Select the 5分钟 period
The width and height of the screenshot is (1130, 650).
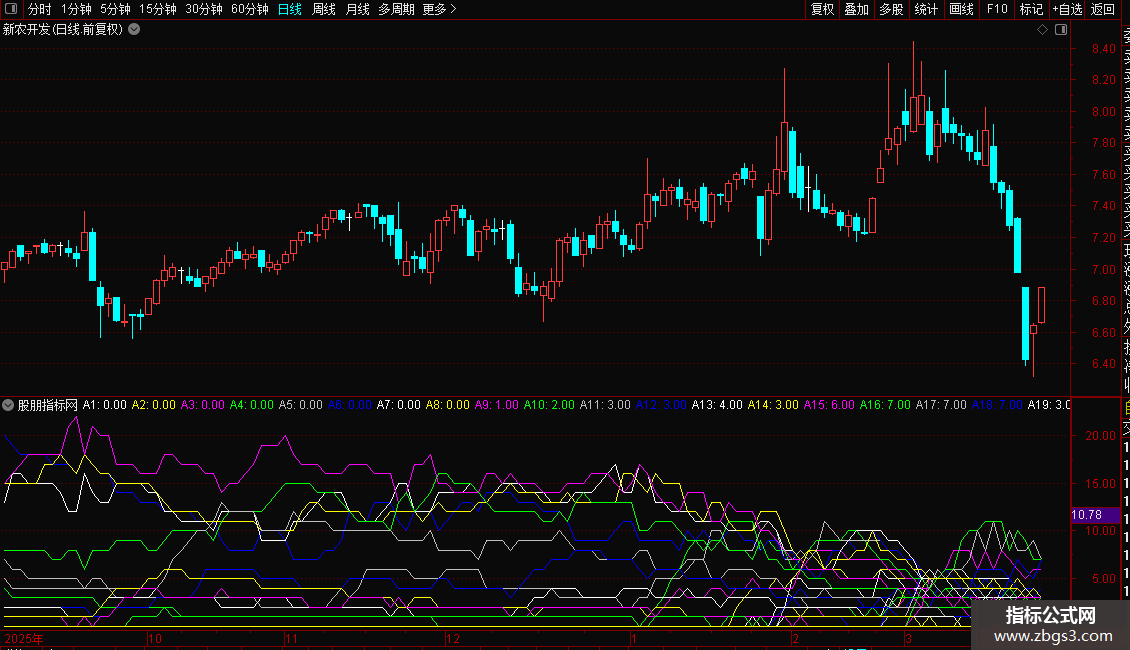(x=115, y=10)
